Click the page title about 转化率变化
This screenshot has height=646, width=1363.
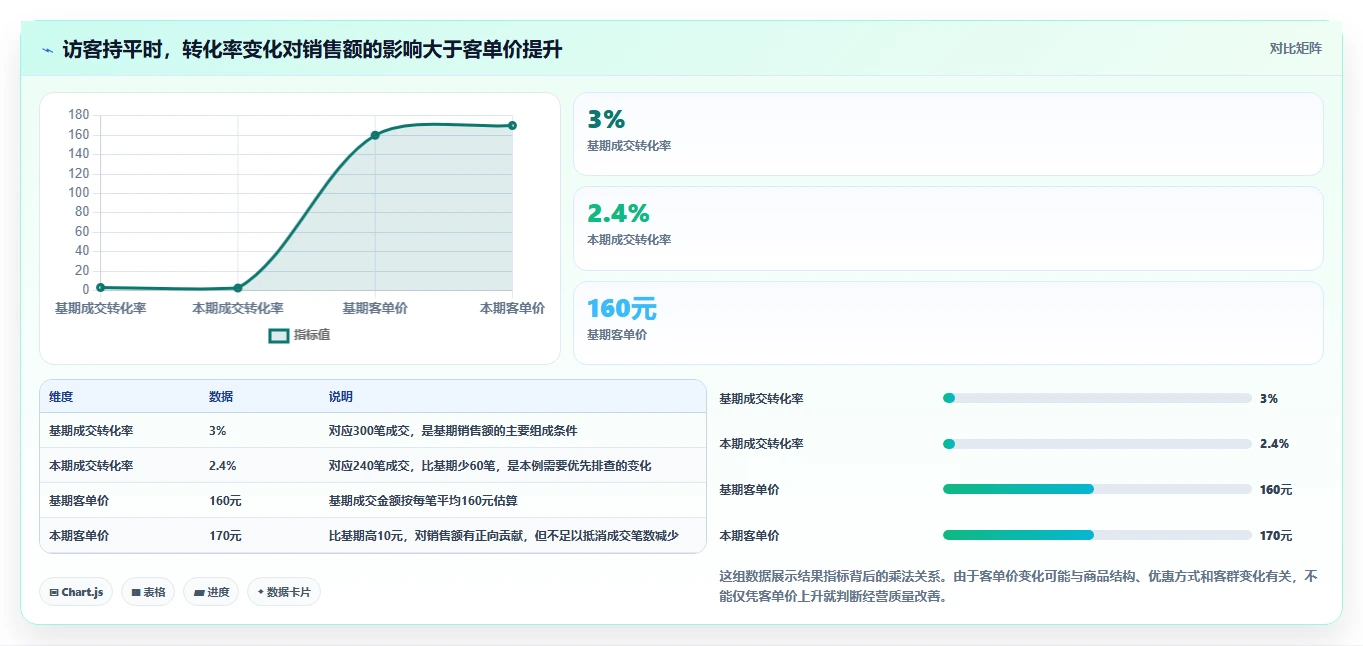tap(312, 49)
